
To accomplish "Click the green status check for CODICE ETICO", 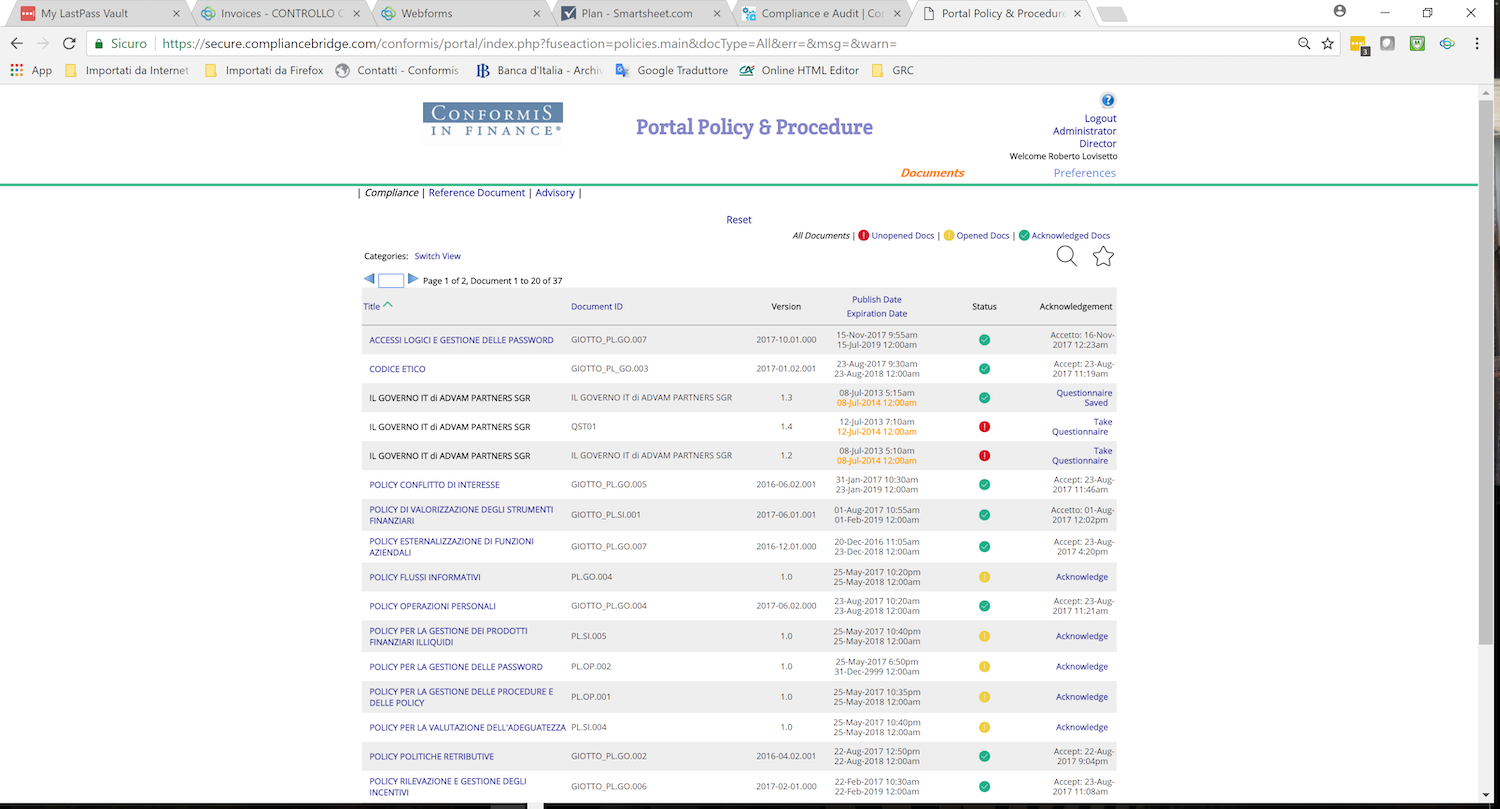I will [x=984, y=368].
